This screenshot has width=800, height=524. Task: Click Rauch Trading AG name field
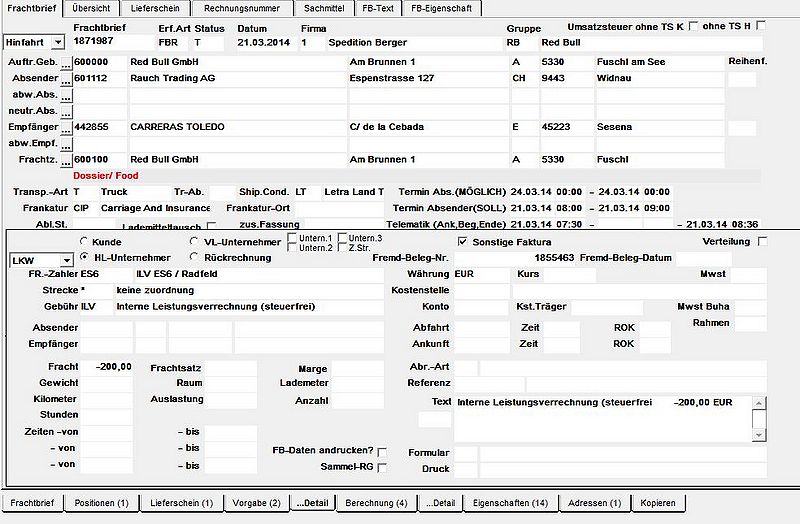(238, 79)
